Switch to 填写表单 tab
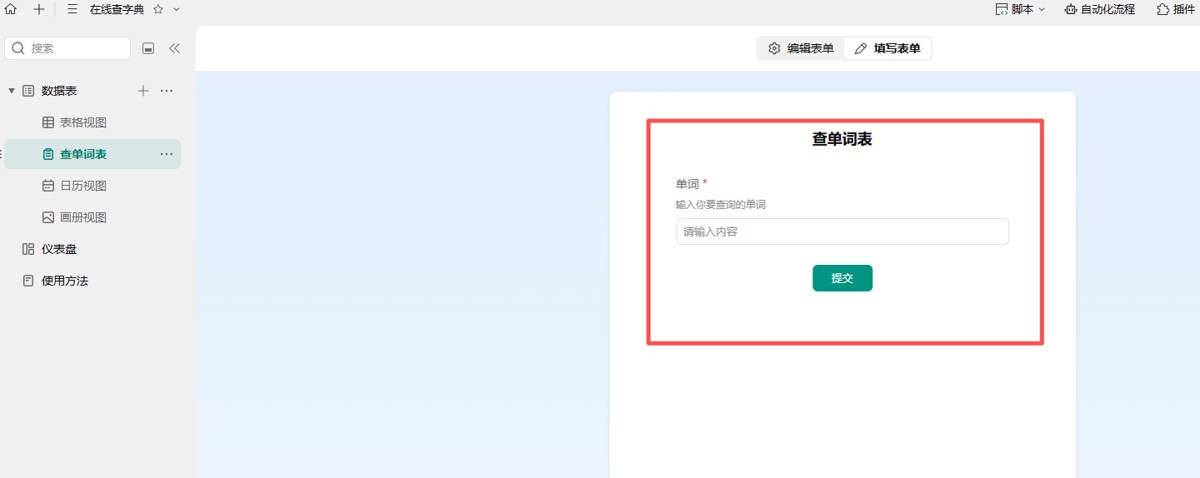1200x478 pixels. point(888,48)
